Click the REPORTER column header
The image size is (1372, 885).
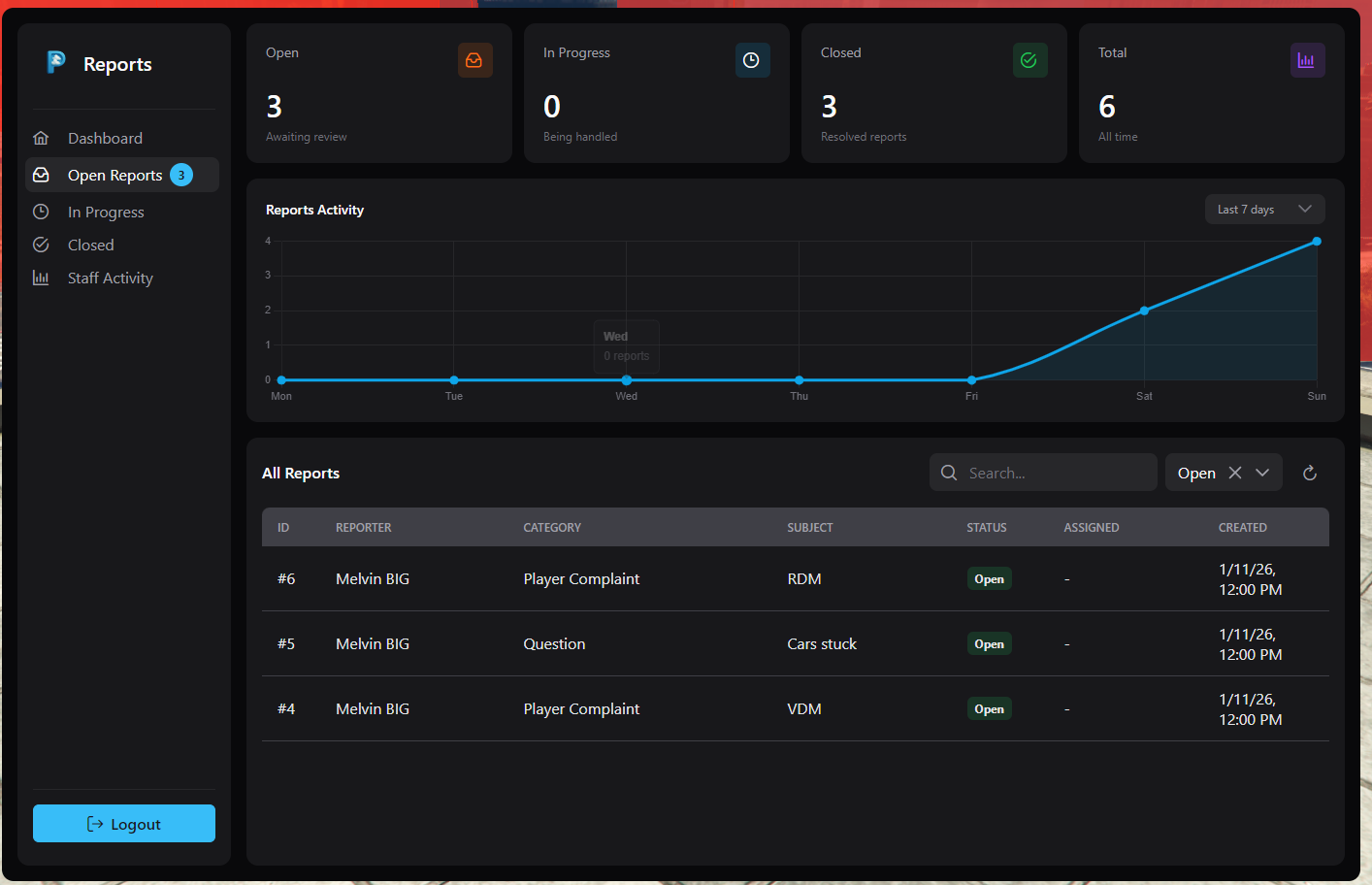[x=364, y=528]
